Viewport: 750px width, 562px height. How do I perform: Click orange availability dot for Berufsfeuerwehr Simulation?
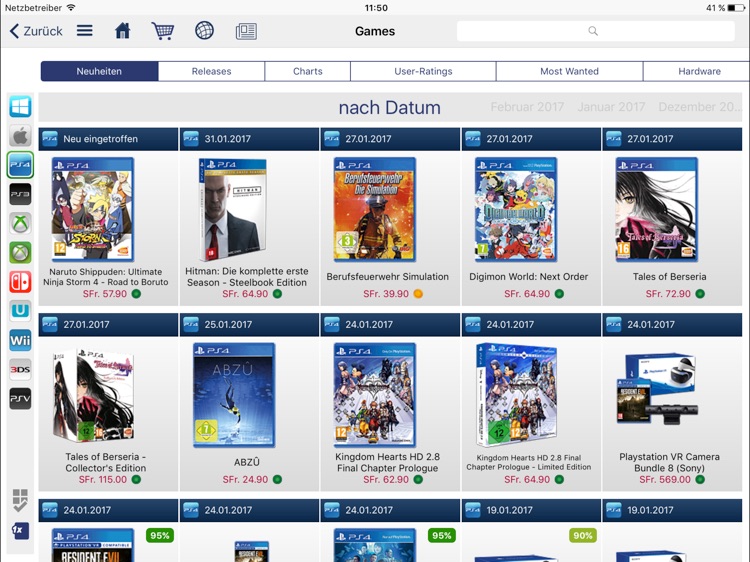click(x=418, y=294)
